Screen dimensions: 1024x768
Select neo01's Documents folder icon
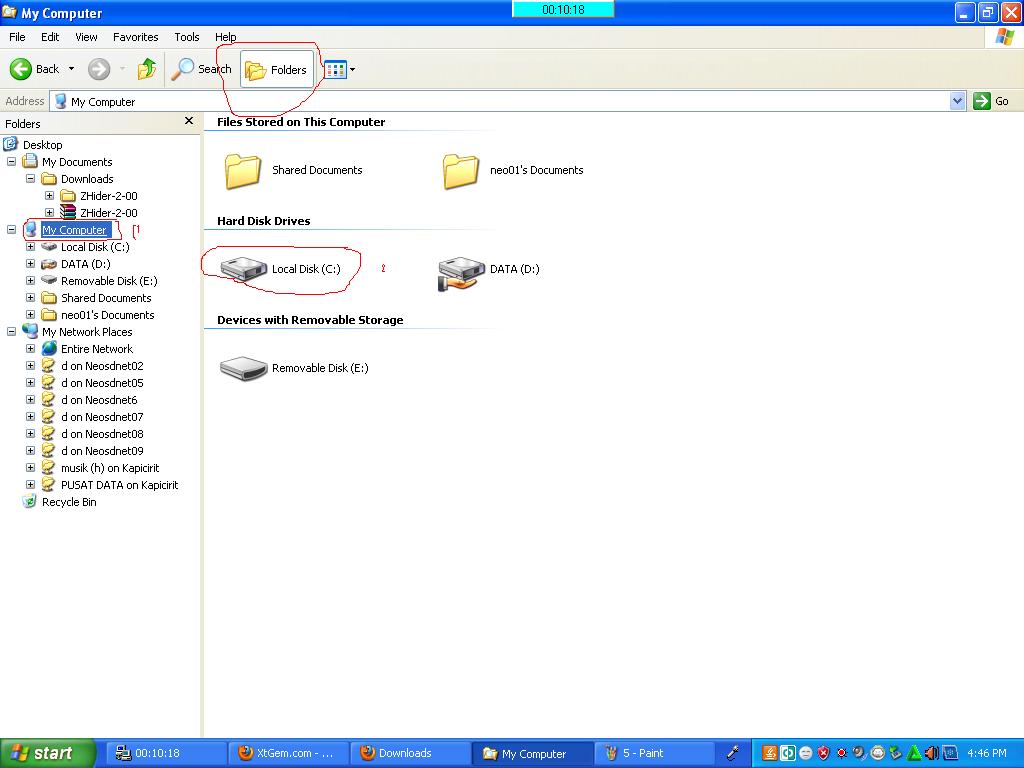point(460,171)
